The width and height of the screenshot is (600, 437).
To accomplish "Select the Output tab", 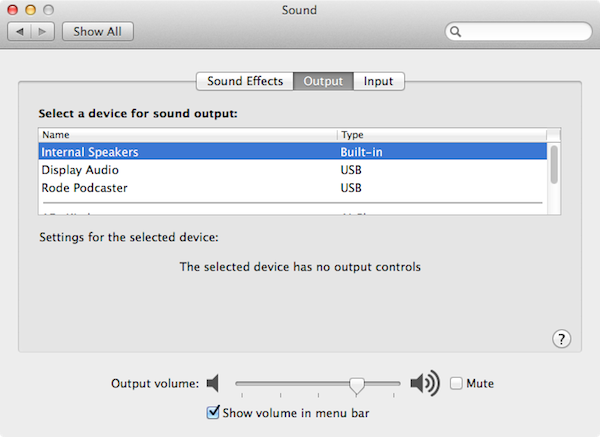I will pyautogui.click(x=323, y=81).
